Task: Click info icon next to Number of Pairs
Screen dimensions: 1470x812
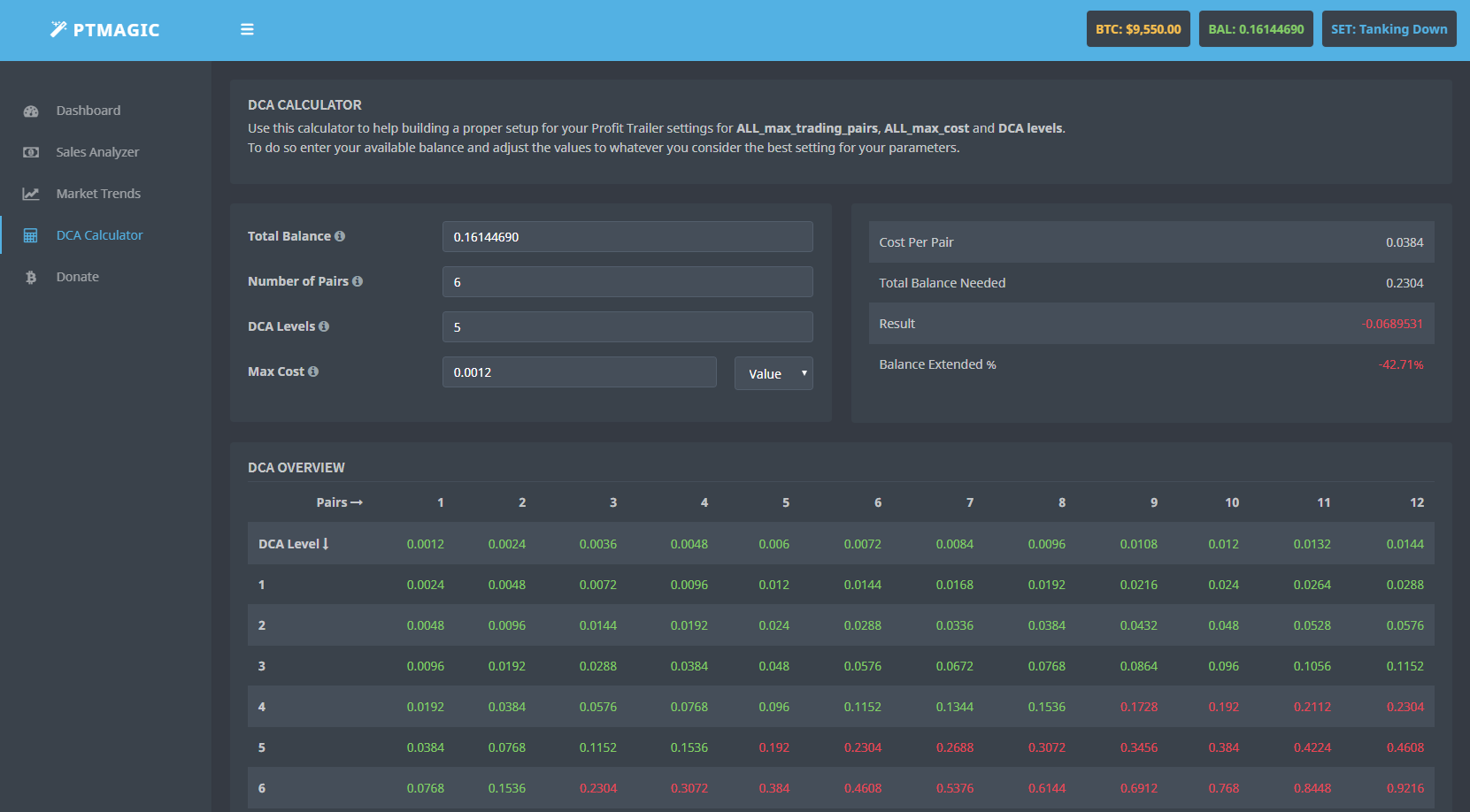Action: [x=358, y=281]
